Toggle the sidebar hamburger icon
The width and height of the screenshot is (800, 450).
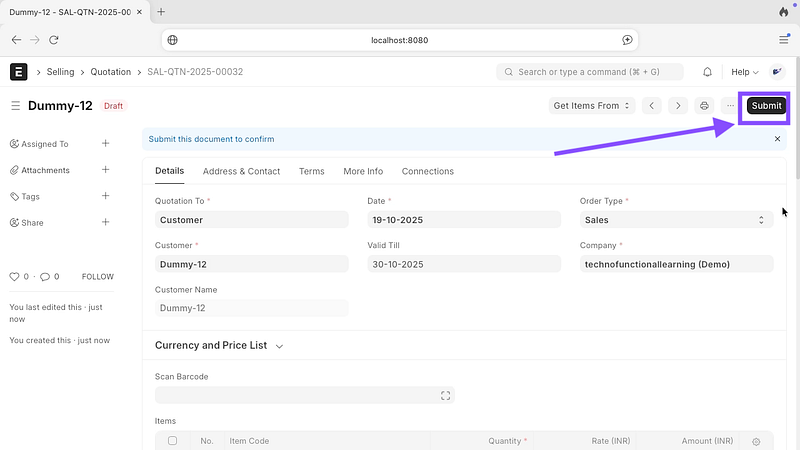coord(15,106)
